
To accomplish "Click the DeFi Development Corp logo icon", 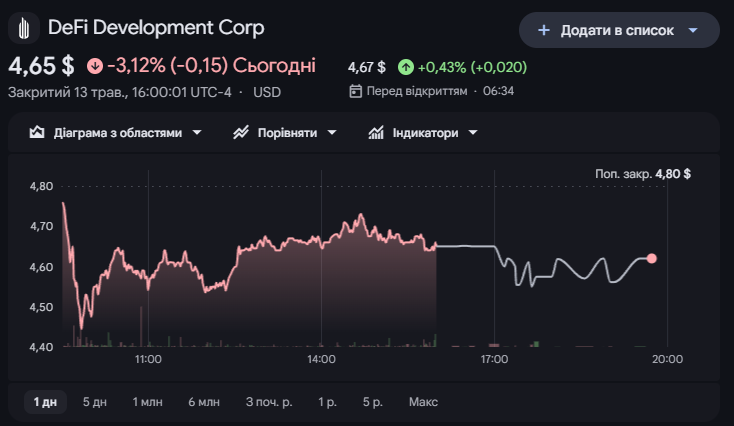I will pos(24,29).
